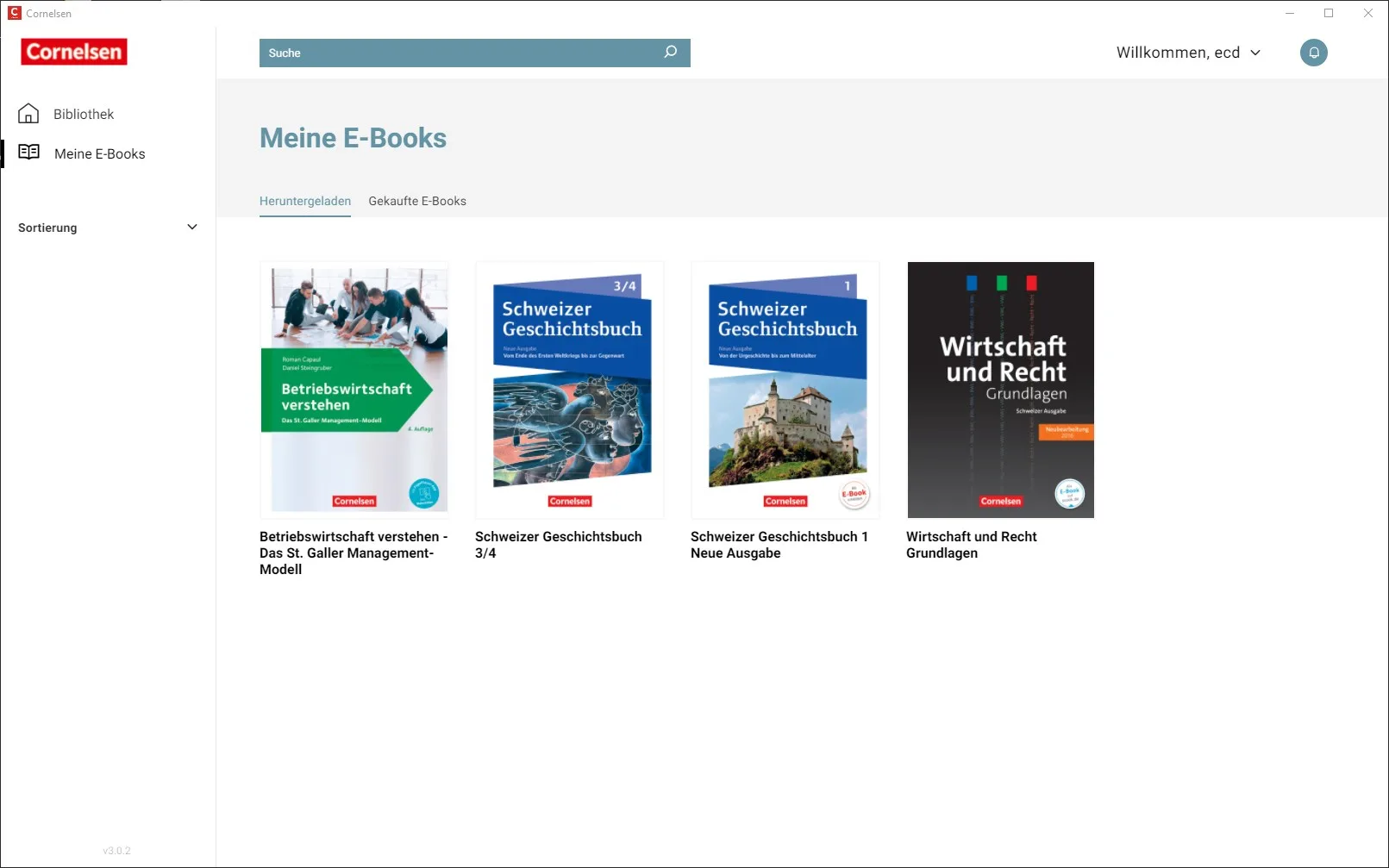This screenshot has height=868, width=1389.
Task: Click title text Wirtschaft und Recht Grundlagen
Action: [972, 545]
